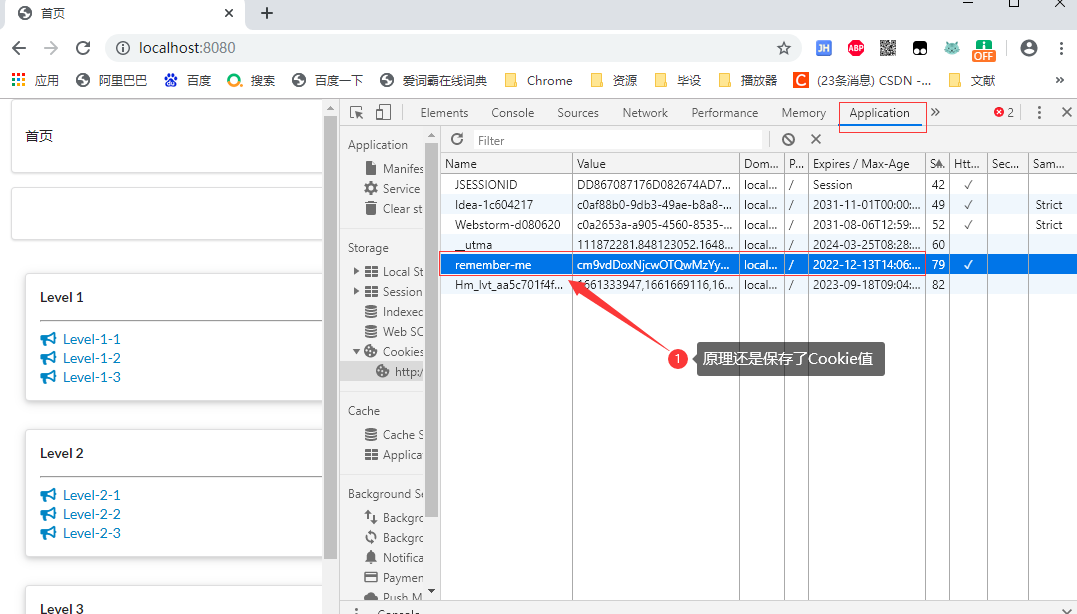Image resolution: width=1077 pixels, height=614 pixels.
Task: Bookmark this page with star icon
Action: pos(784,48)
